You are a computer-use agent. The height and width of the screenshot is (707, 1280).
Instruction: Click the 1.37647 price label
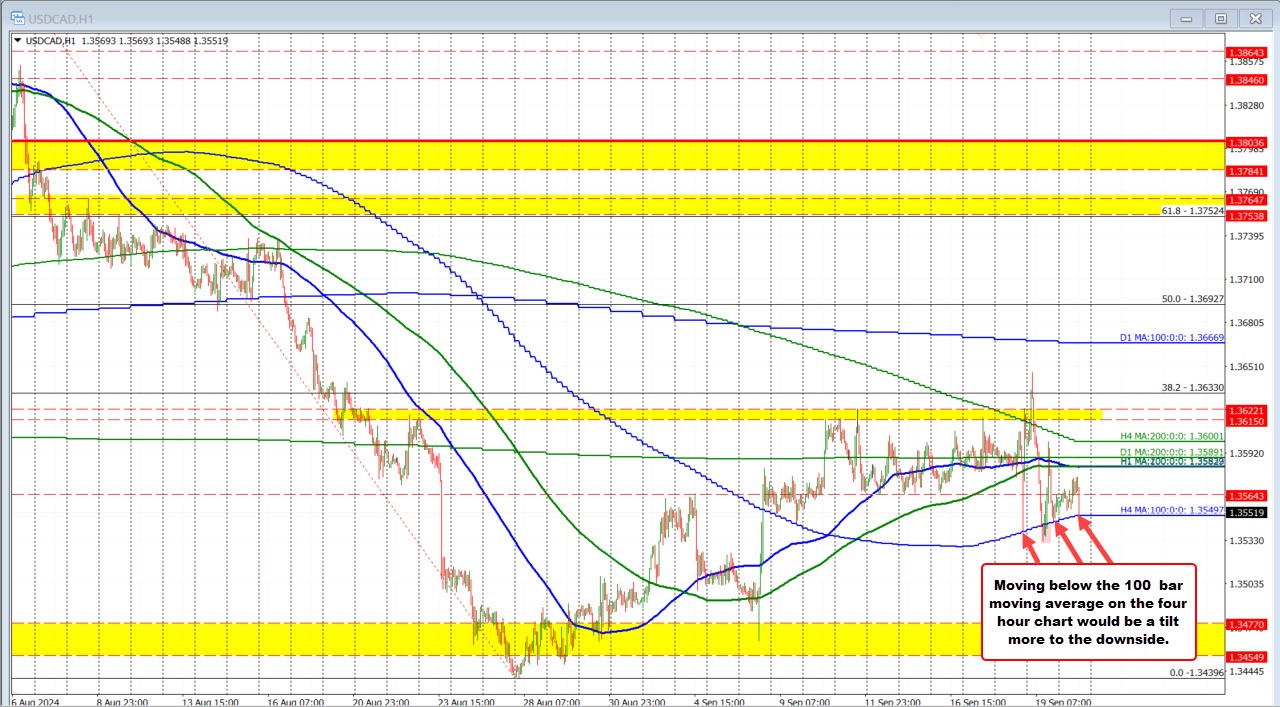point(1247,200)
